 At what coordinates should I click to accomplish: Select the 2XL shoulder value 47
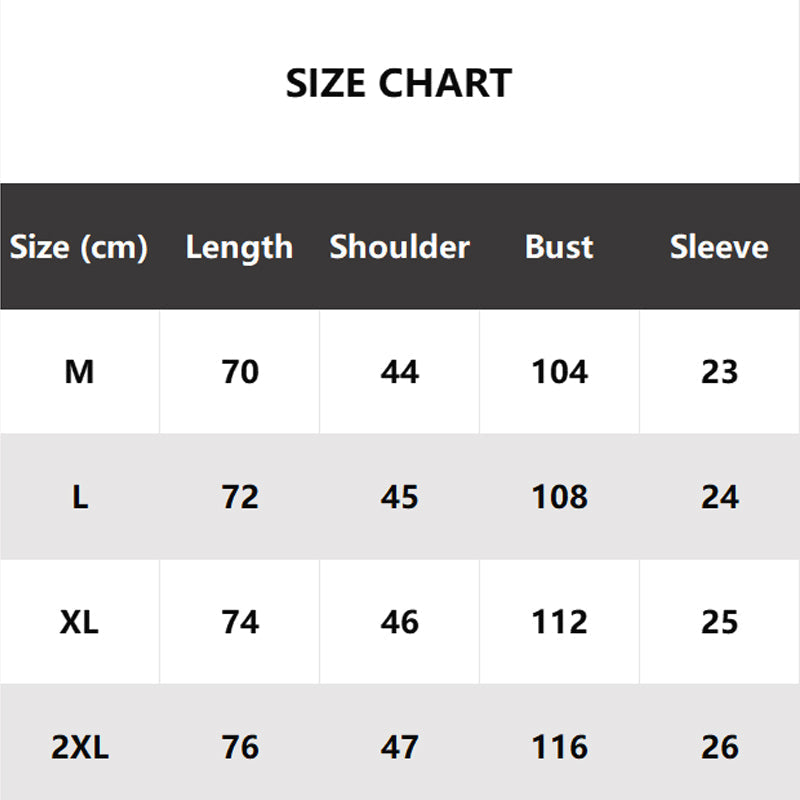[399, 747]
